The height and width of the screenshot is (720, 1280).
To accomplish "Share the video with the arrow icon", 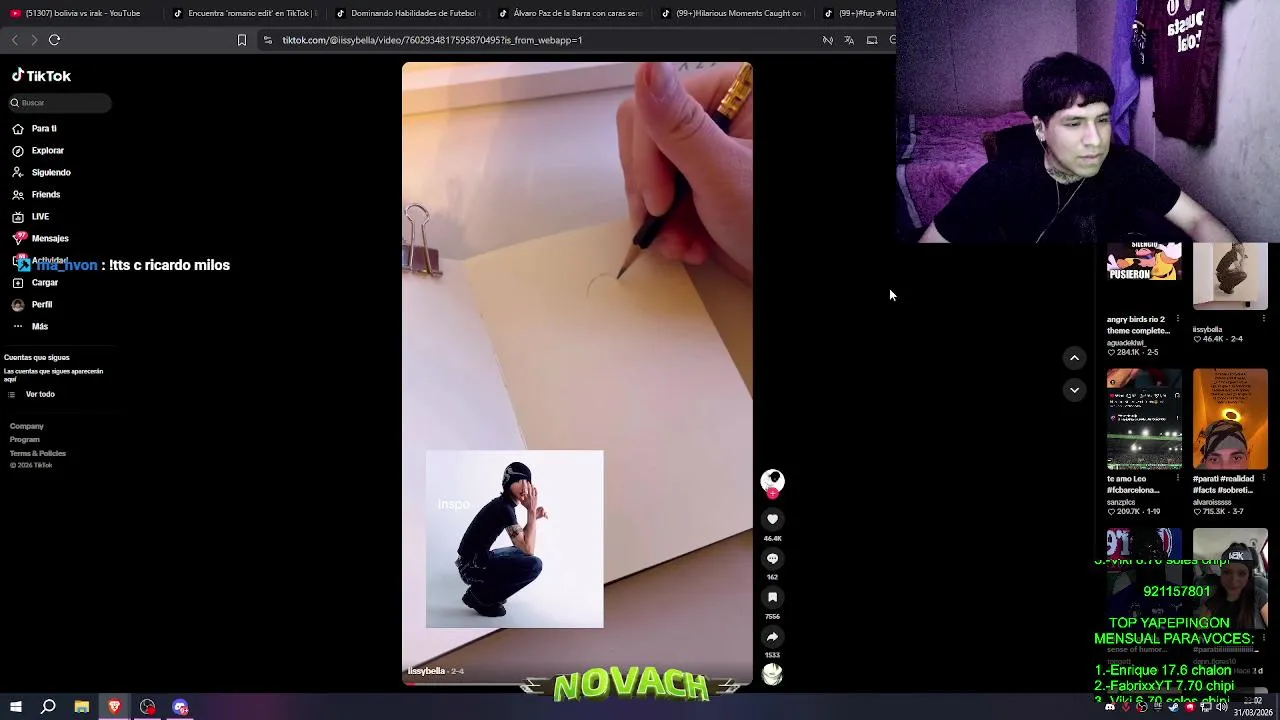I will click(x=772, y=636).
